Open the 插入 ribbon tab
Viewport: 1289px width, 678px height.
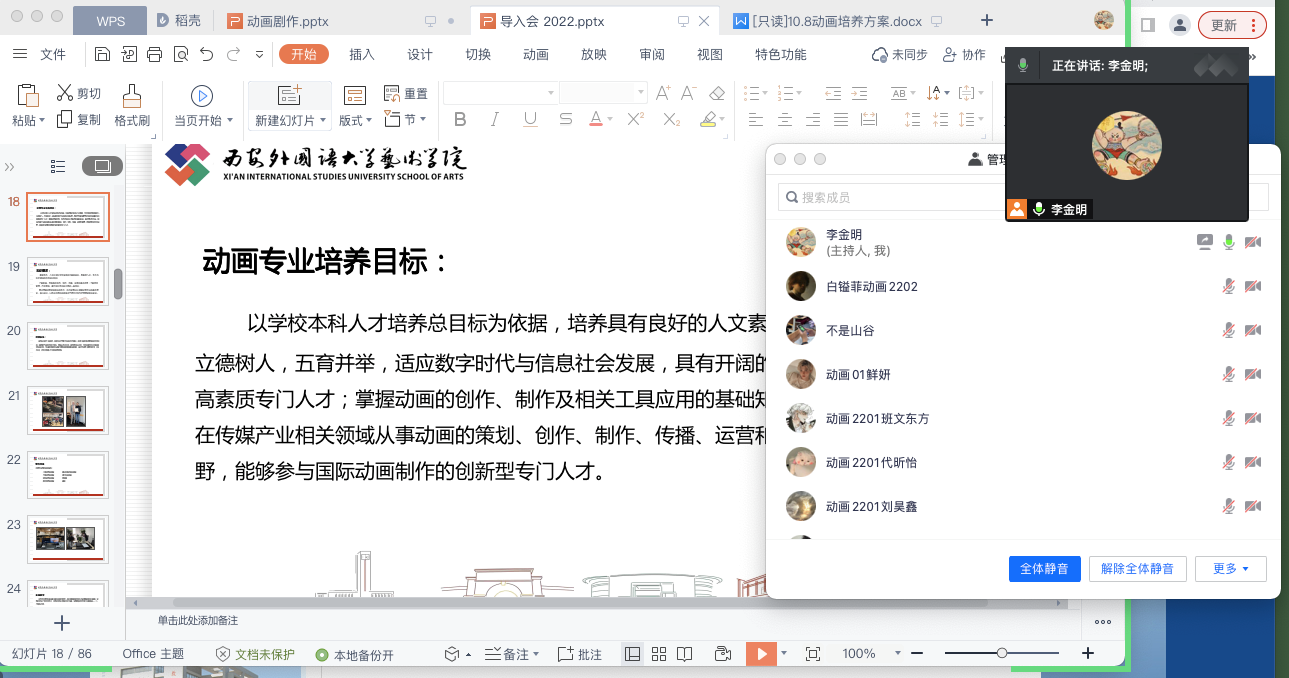coord(362,55)
